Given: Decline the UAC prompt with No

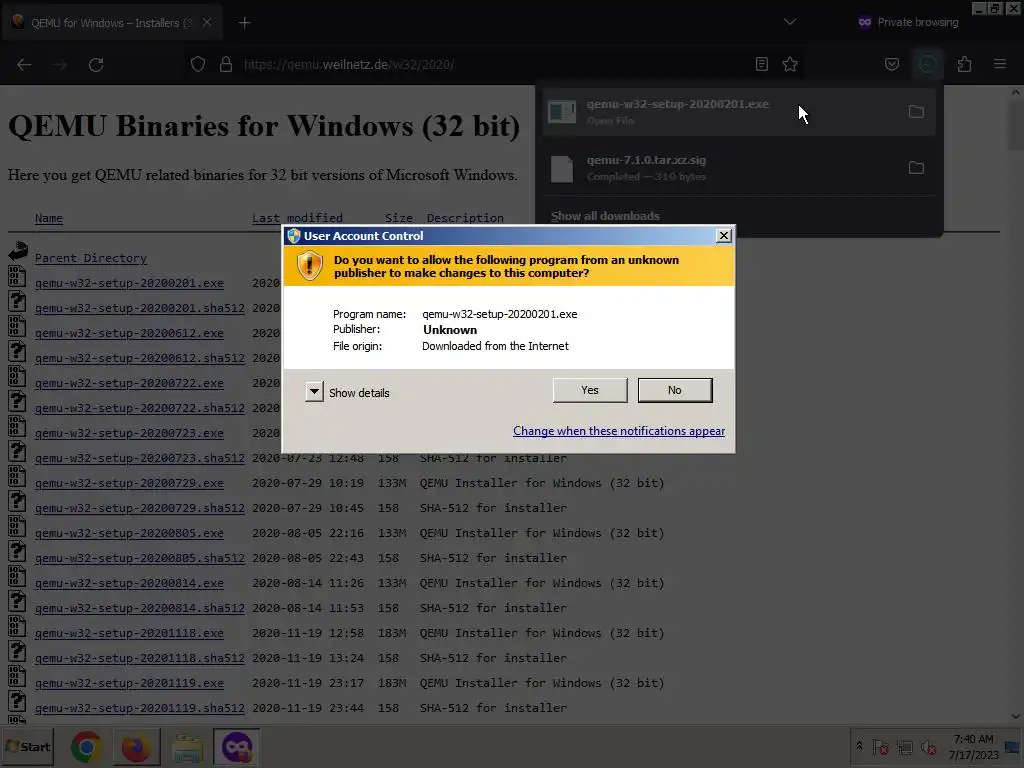Looking at the screenshot, I should [675, 390].
